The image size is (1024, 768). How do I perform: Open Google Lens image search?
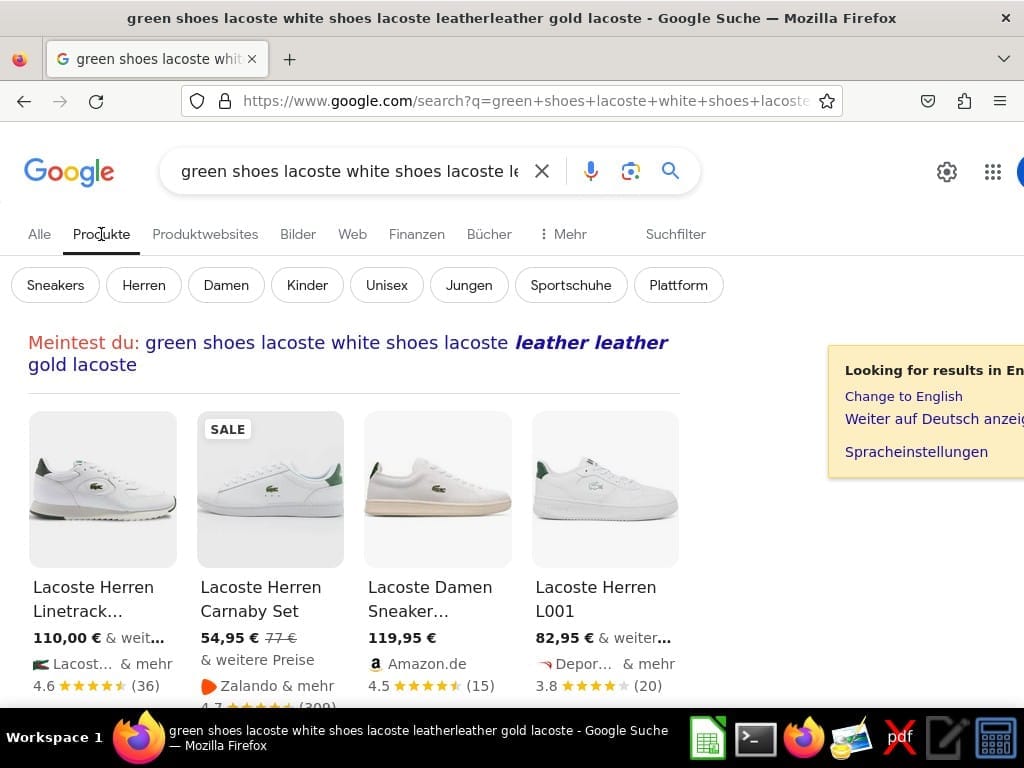point(630,171)
